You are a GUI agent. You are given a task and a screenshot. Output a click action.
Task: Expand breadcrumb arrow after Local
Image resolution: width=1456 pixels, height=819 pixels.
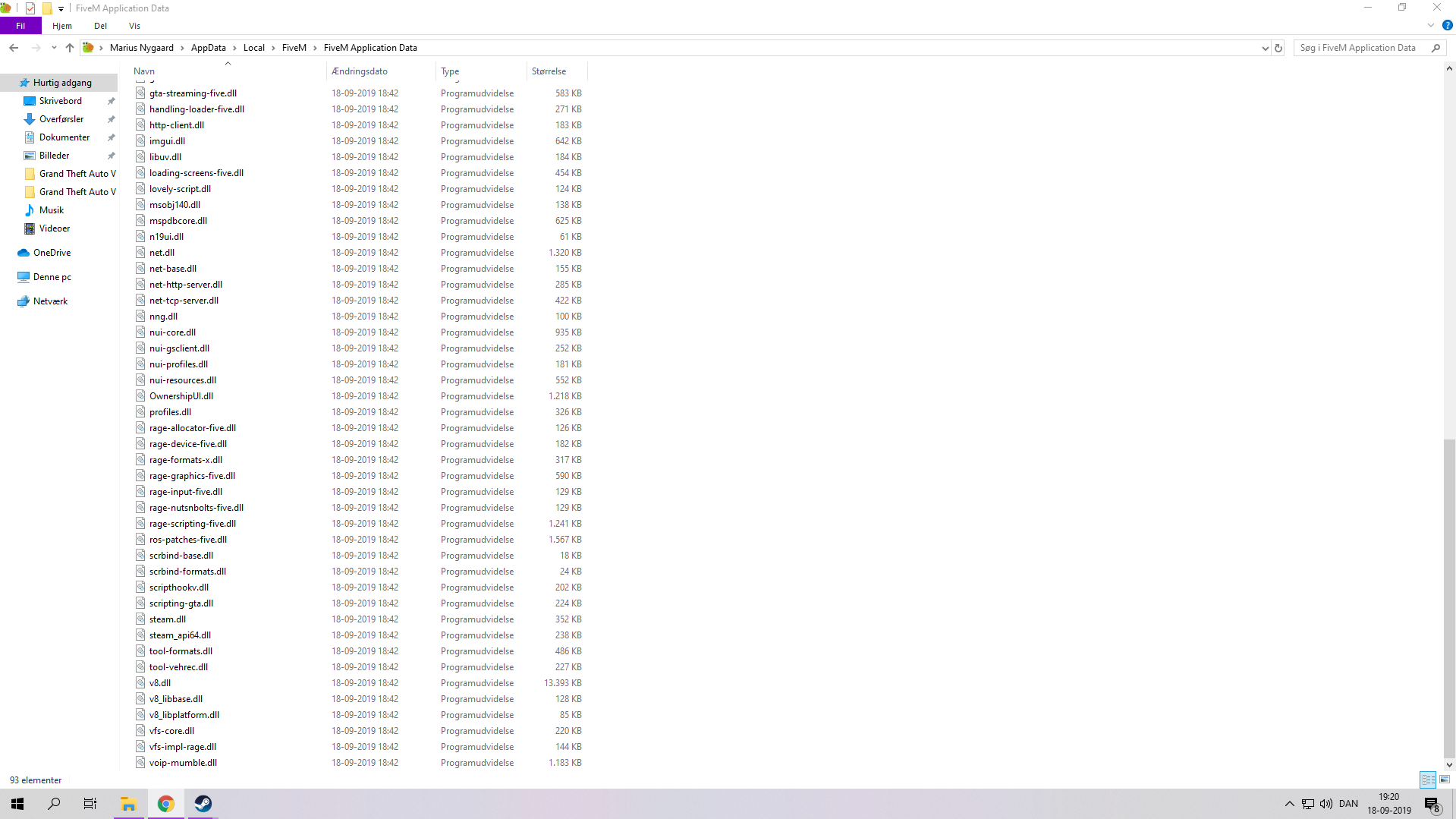273,48
